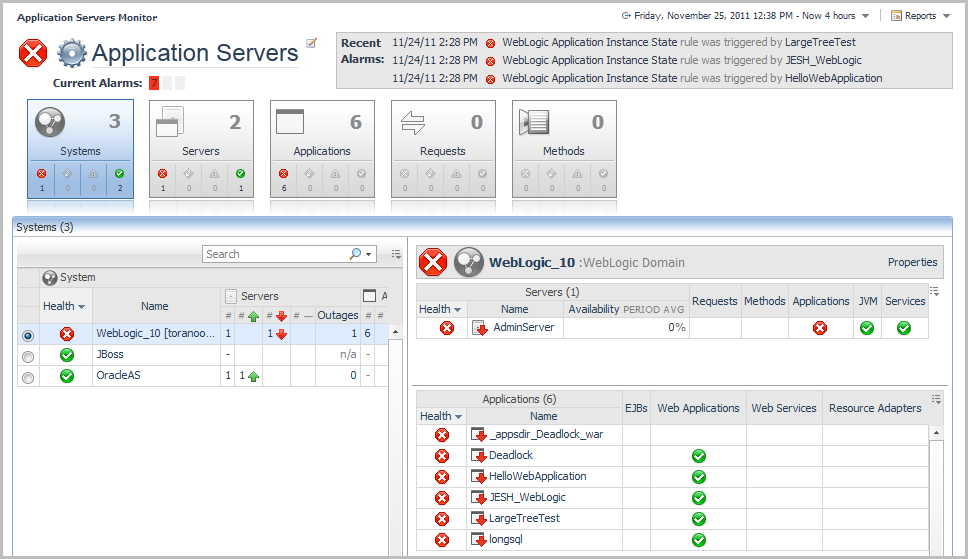The width and height of the screenshot is (968, 559).
Task: Click the WebLogic_10 [toranoo... system name
Action: [156, 334]
